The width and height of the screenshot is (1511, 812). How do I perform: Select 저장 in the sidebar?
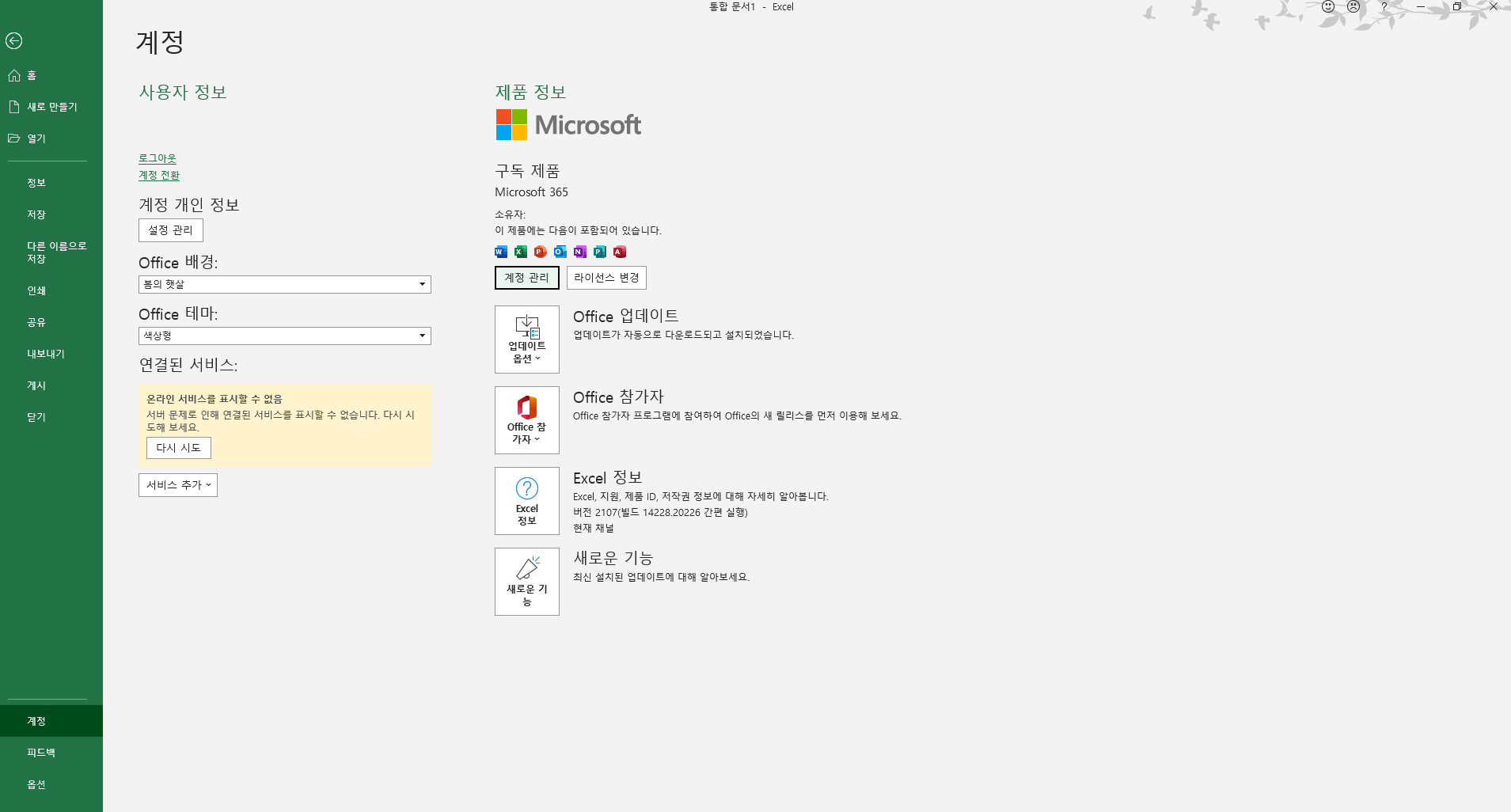click(x=51, y=214)
